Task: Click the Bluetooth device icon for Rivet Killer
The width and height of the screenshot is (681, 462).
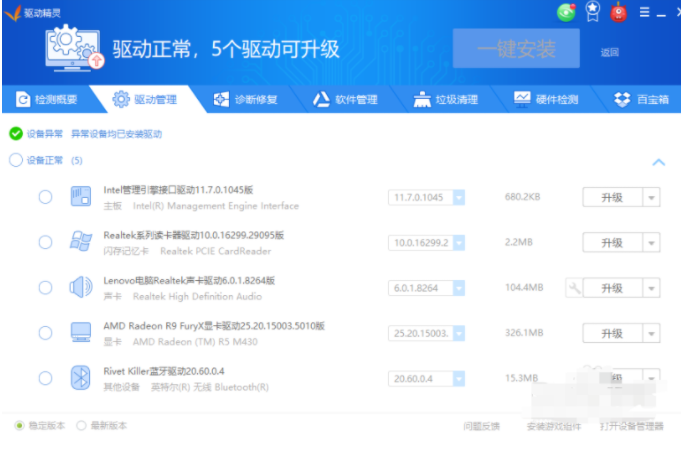Action: pos(80,378)
